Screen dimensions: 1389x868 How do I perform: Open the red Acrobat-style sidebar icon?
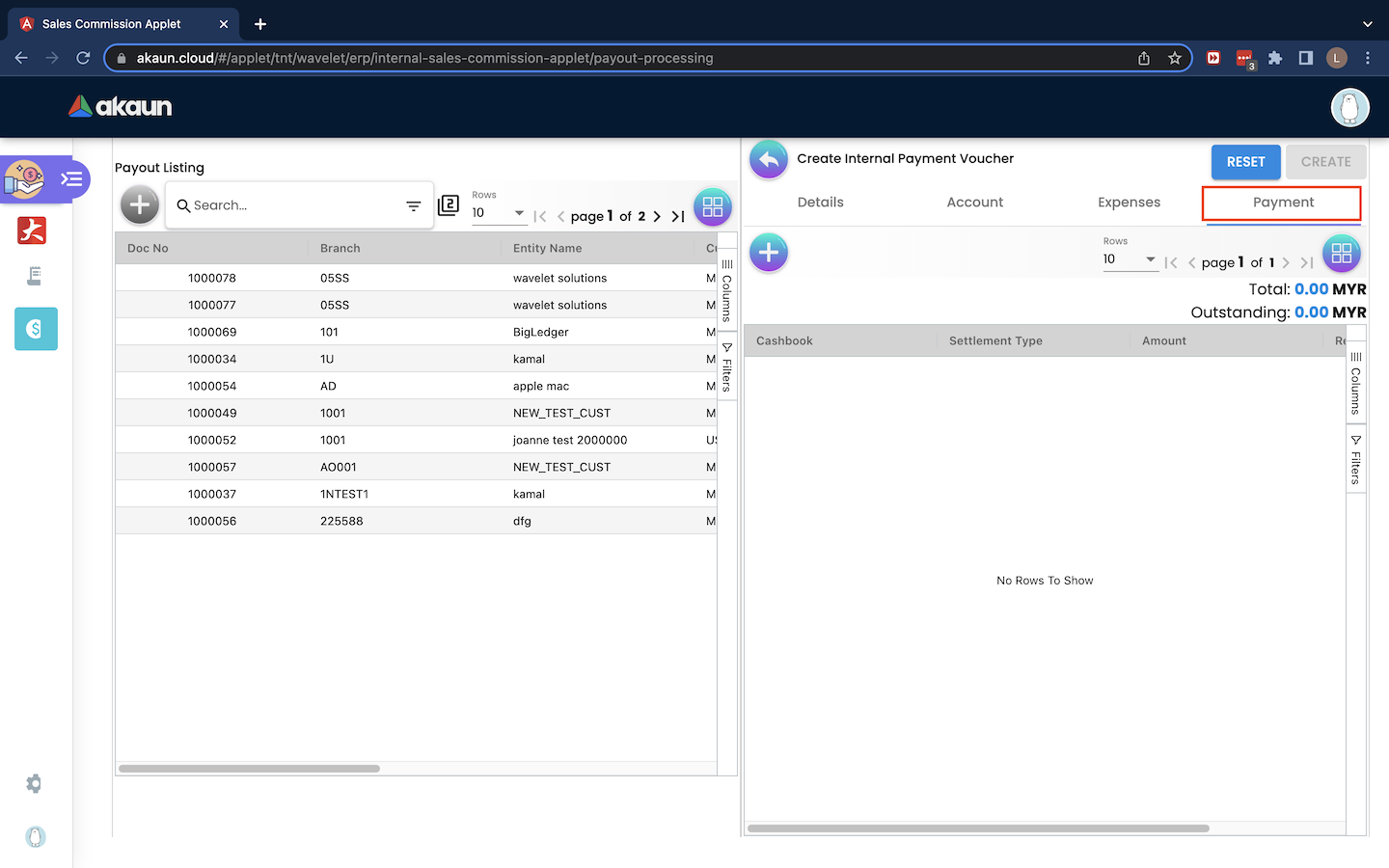pyautogui.click(x=32, y=231)
